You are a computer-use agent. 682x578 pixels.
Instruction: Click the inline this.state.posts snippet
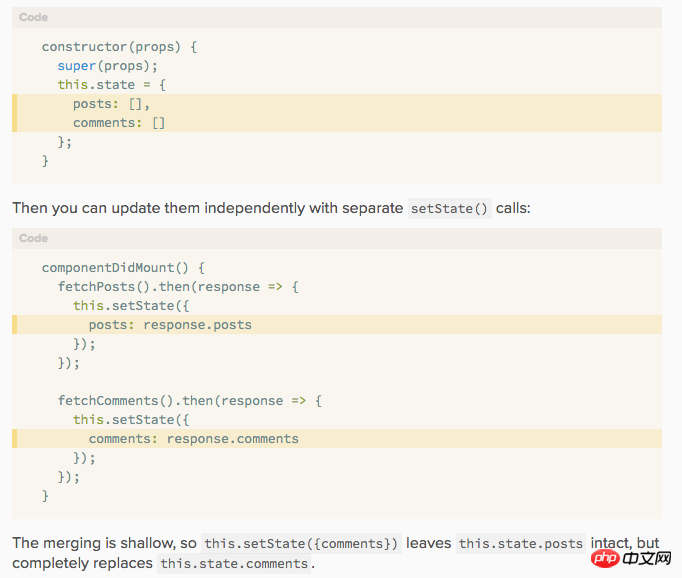click(x=520, y=544)
